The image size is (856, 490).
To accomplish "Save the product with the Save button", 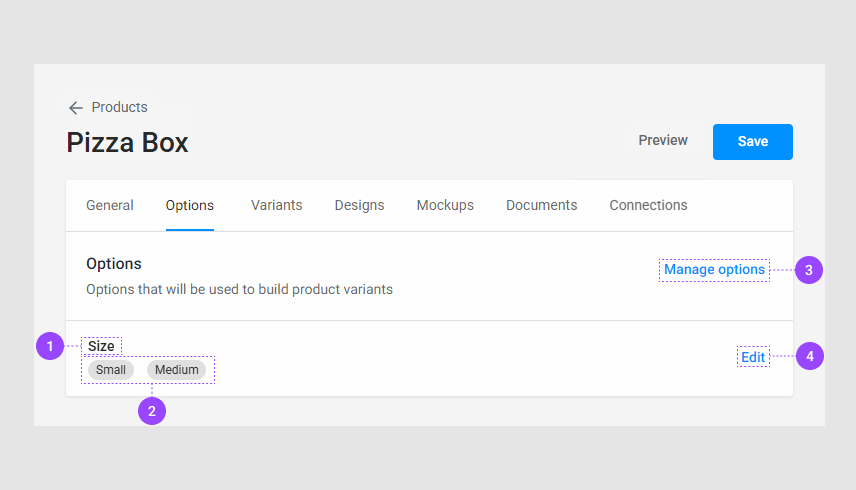I will (752, 142).
